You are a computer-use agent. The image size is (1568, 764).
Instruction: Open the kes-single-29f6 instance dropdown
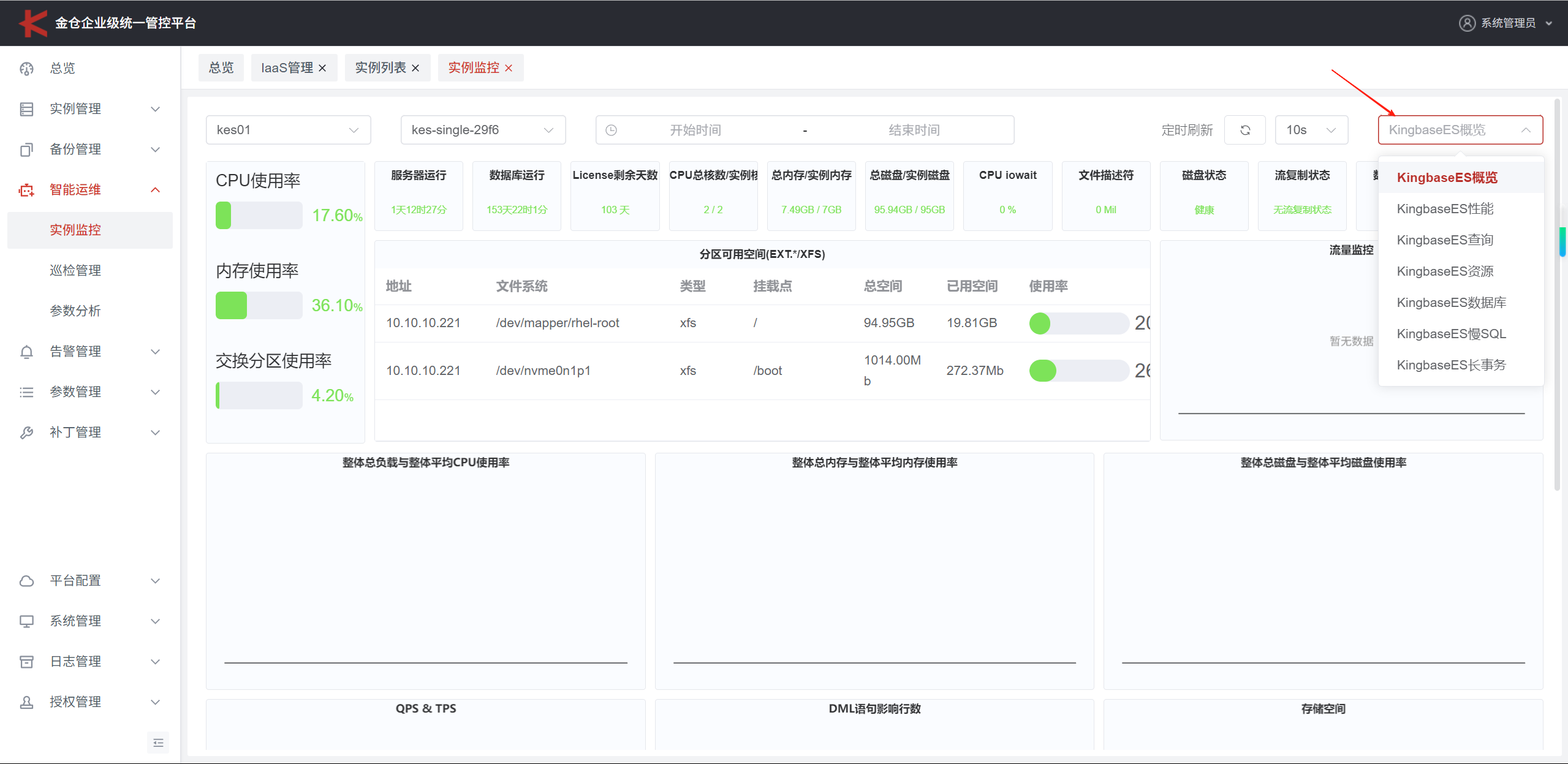point(483,130)
